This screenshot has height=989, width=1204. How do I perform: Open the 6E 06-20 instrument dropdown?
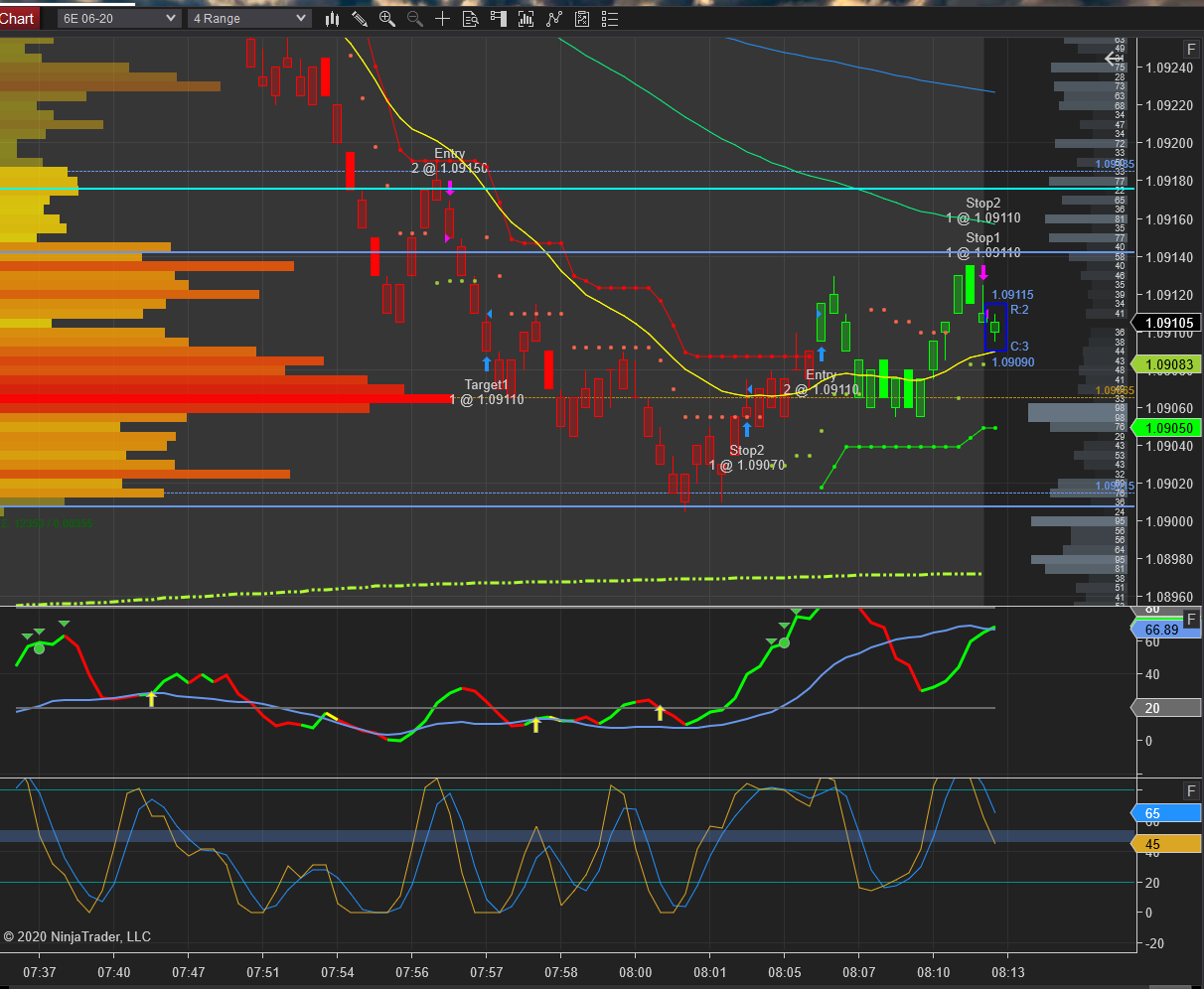click(x=118, y=19)
